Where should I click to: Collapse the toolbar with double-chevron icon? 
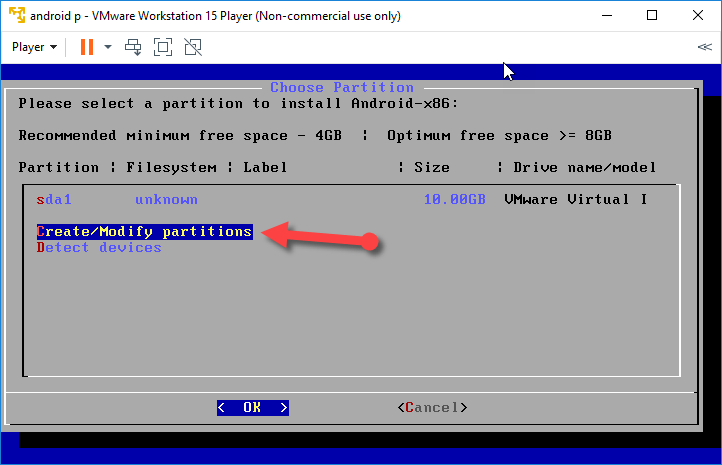pyautogui.click(x=704, y=47)
